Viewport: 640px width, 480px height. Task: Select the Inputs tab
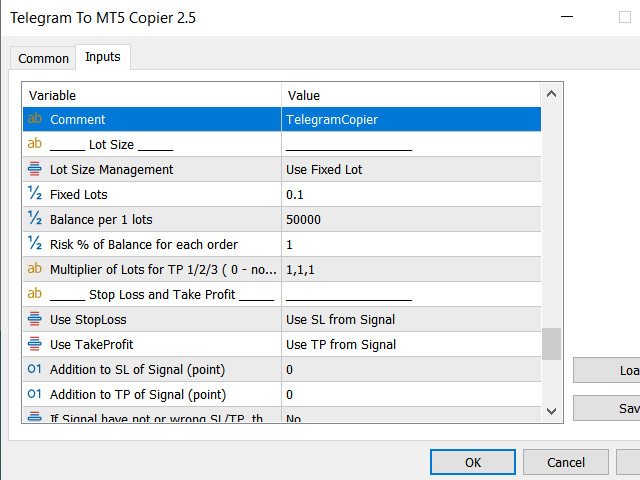103,58
